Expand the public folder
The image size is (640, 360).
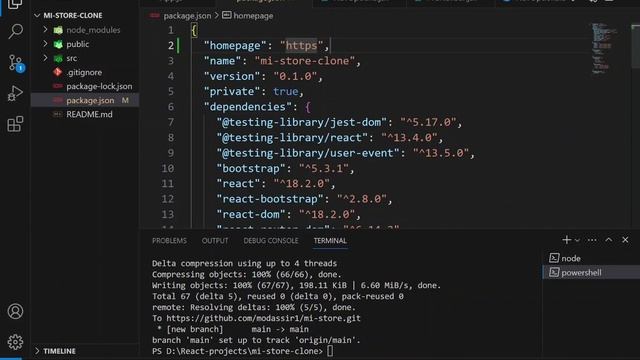click(45, 44)
